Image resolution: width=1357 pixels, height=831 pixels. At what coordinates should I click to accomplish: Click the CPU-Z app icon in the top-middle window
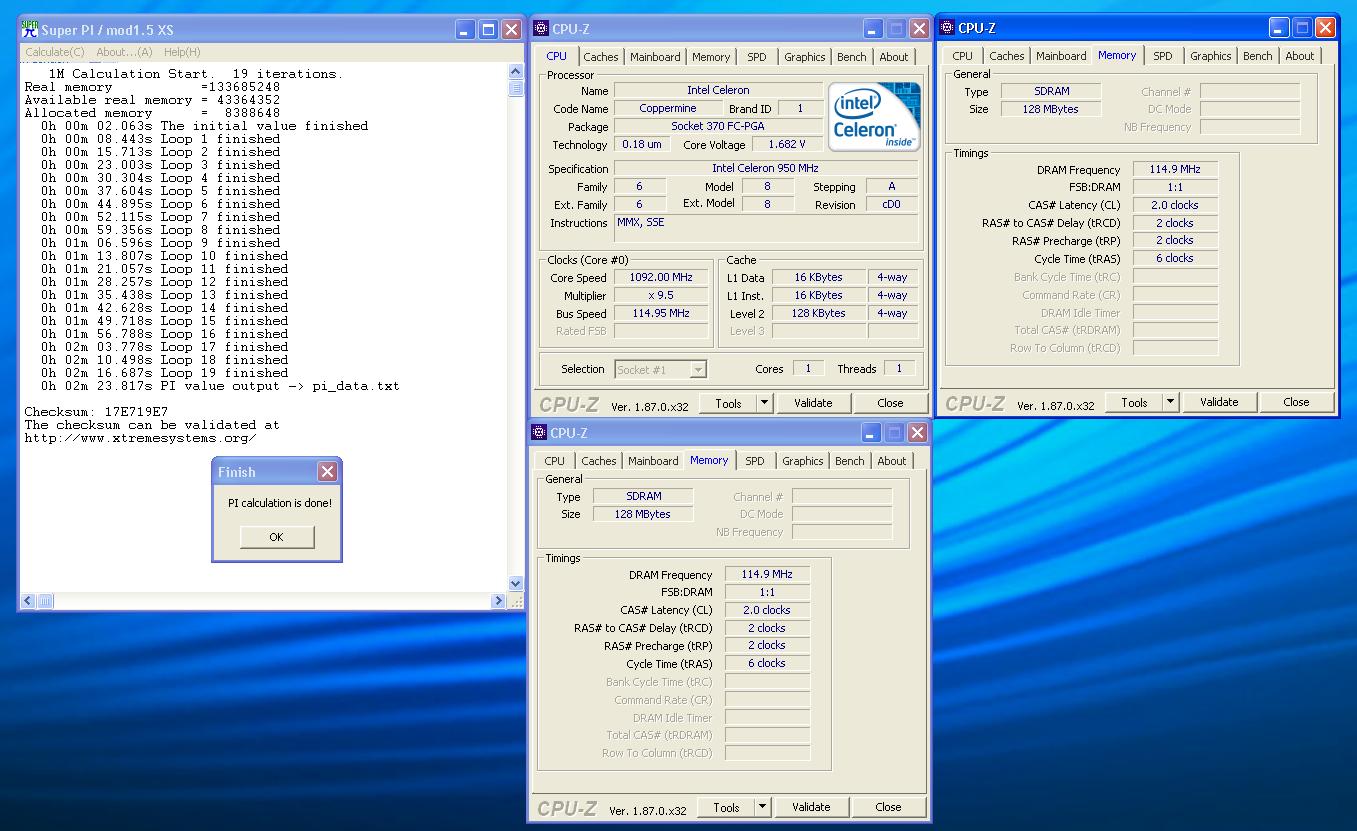[541, 29]
